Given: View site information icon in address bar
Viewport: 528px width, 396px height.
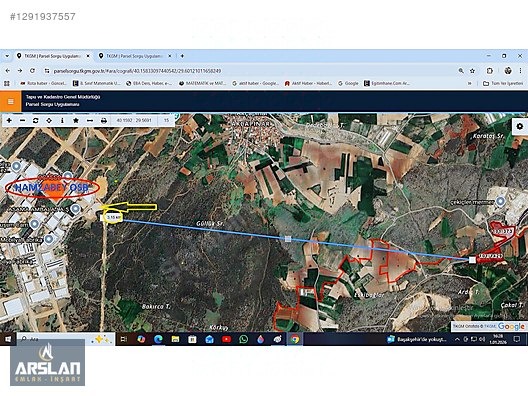Looking at the screenshot, I should 47,71.
